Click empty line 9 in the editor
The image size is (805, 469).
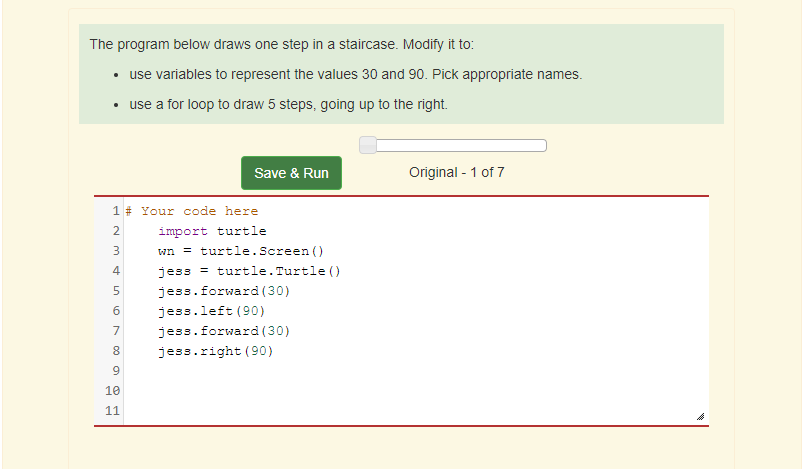point(416,371)
